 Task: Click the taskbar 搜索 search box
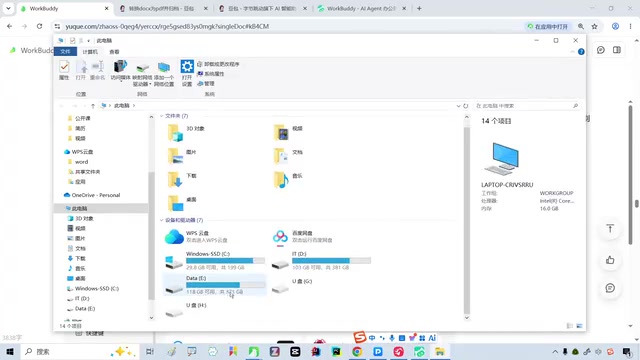[x=80, y=351]
